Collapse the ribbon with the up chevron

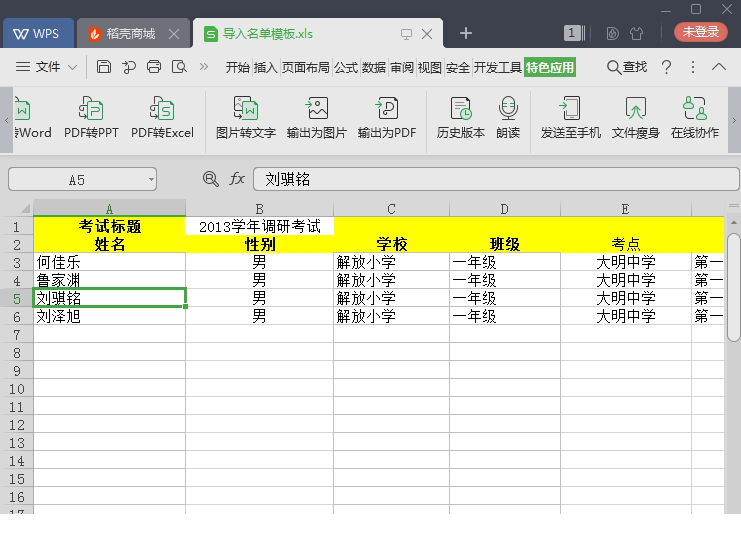click(x=719, y=67)
